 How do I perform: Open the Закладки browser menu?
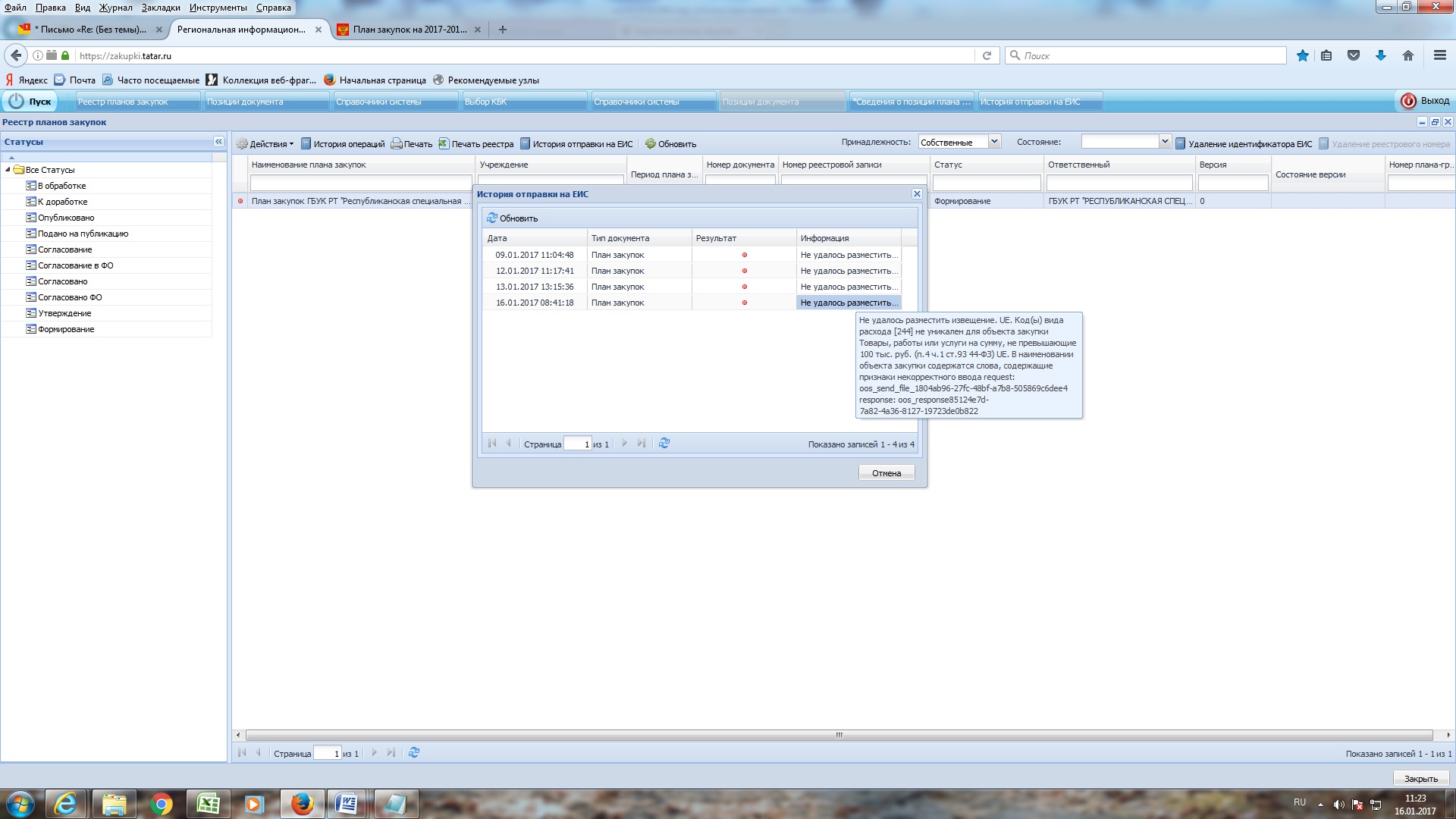click(160, 8)
